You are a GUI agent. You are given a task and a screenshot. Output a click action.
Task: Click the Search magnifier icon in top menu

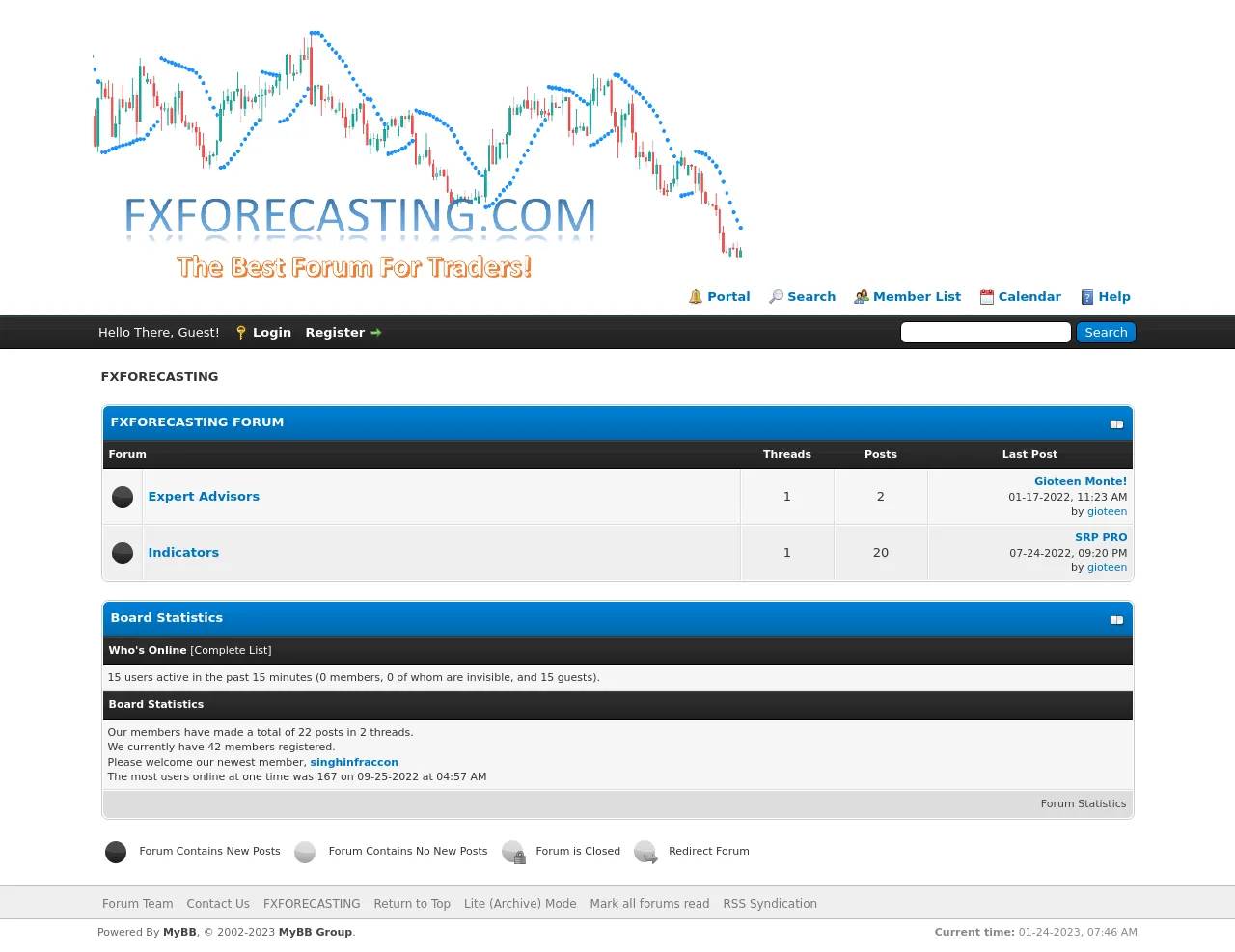coord(776,297)
